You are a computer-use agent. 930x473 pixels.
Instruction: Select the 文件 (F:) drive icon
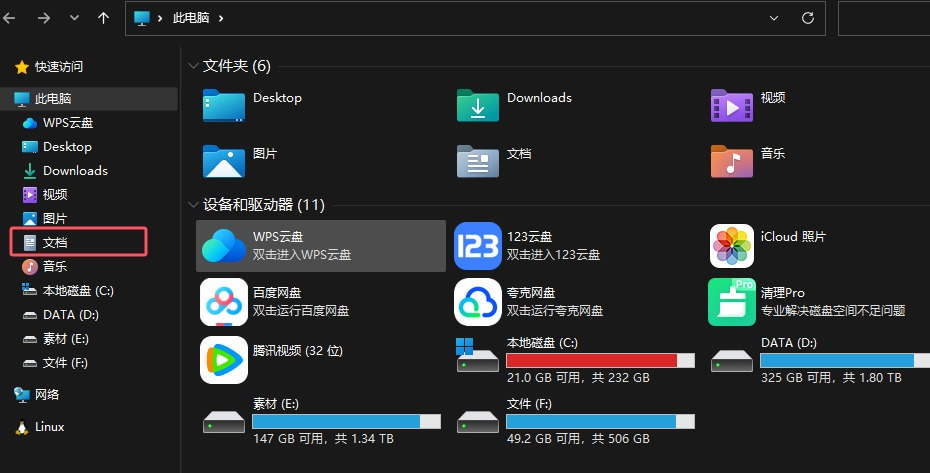(x=477, y=422)
